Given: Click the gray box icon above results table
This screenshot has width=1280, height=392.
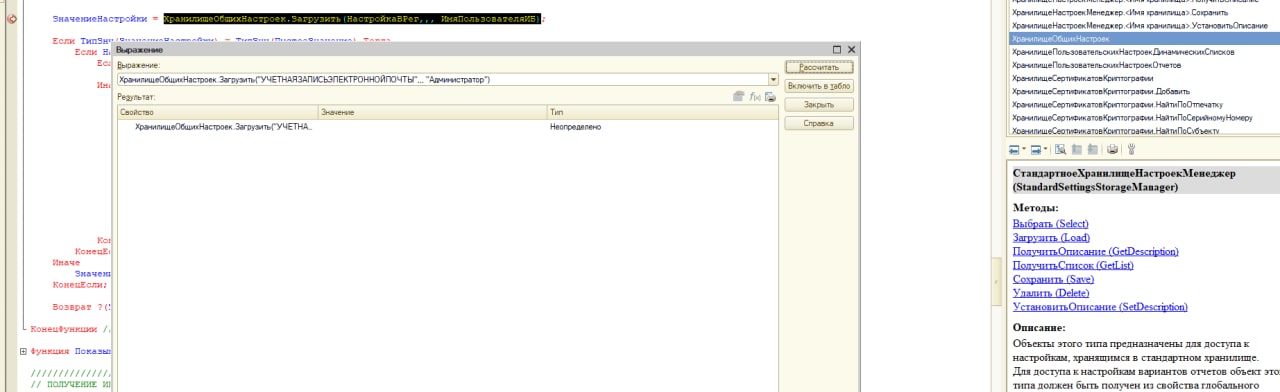Looking at the screenshot, I should [739, 97].
